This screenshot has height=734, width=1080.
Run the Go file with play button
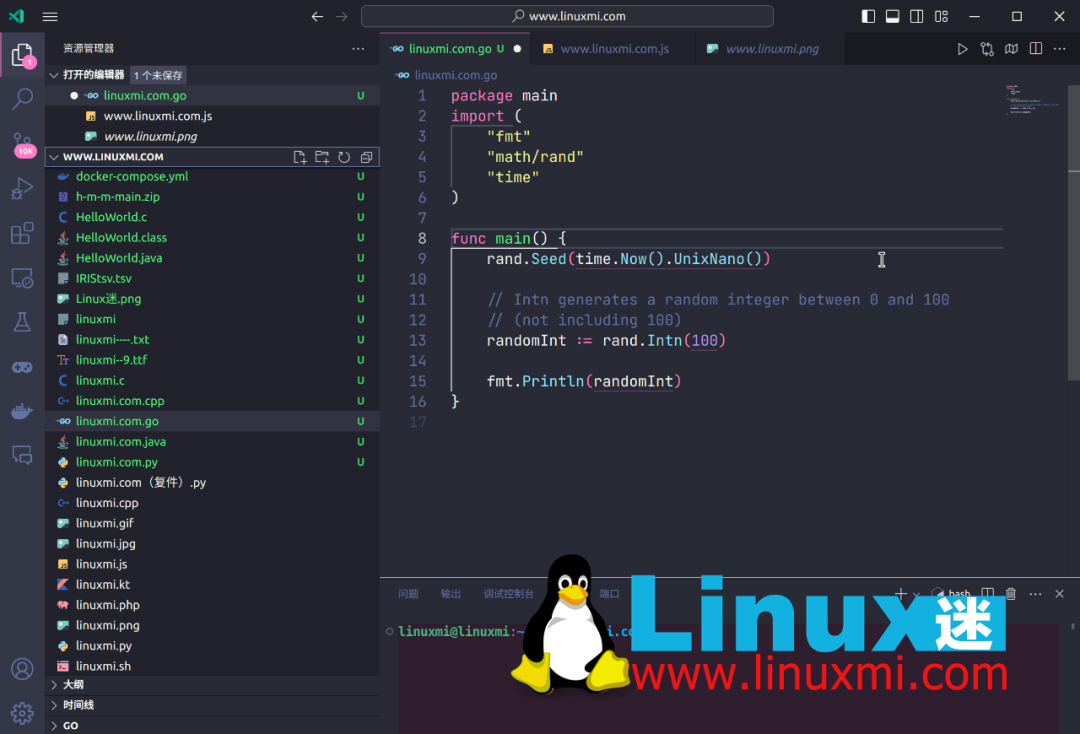point(962,49)
